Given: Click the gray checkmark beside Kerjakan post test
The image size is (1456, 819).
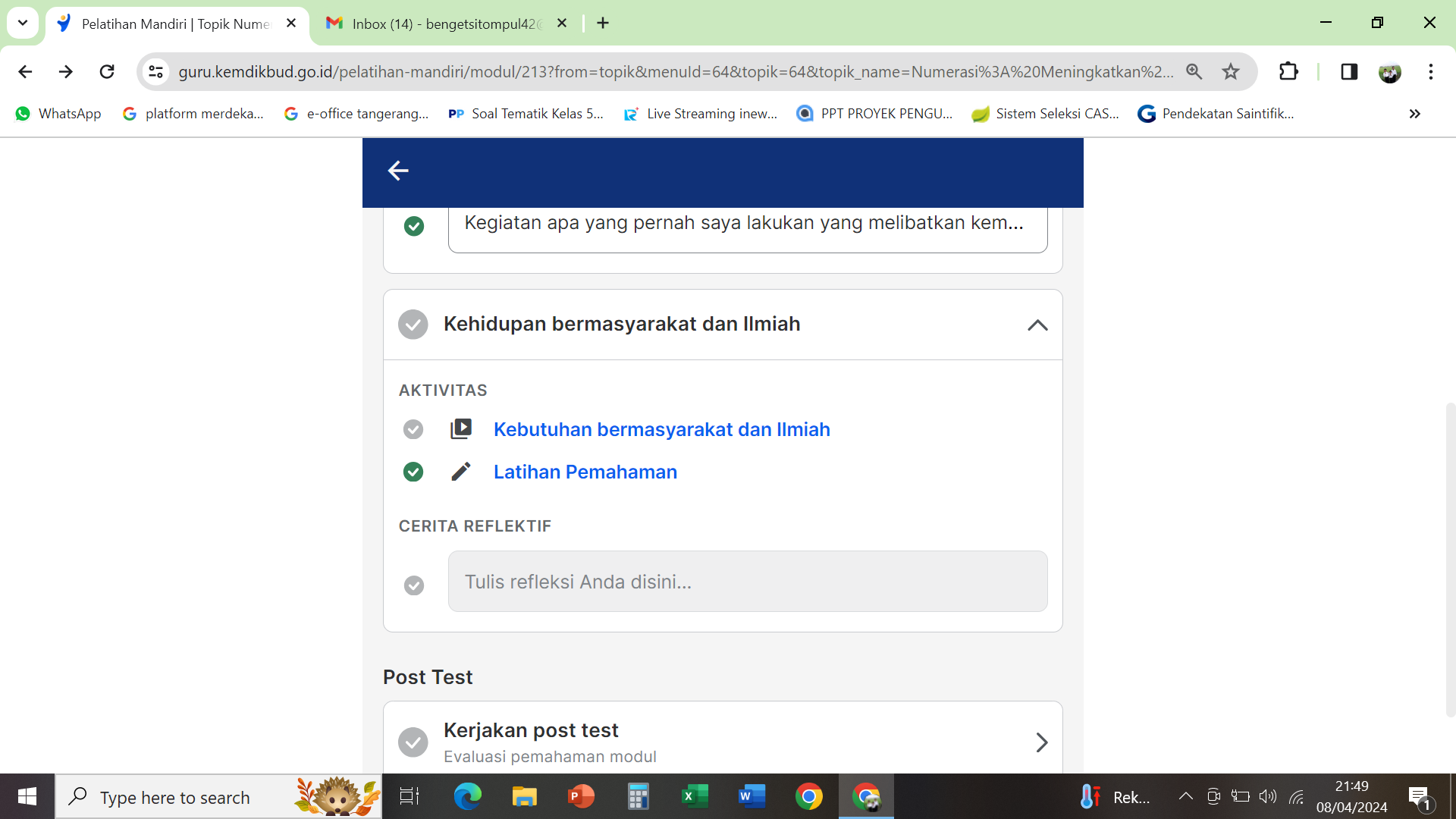Looking at the screenshot, I should 413,742.
